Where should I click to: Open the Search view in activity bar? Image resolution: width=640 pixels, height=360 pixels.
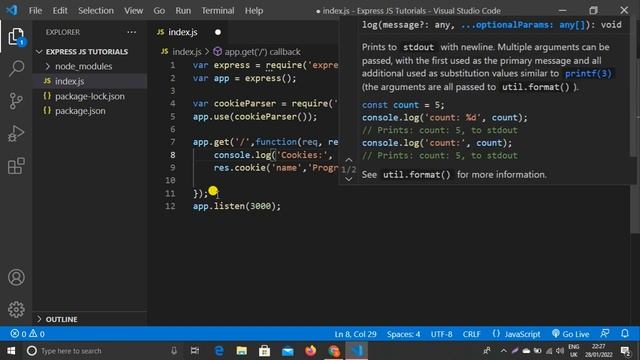pos(16,68)
